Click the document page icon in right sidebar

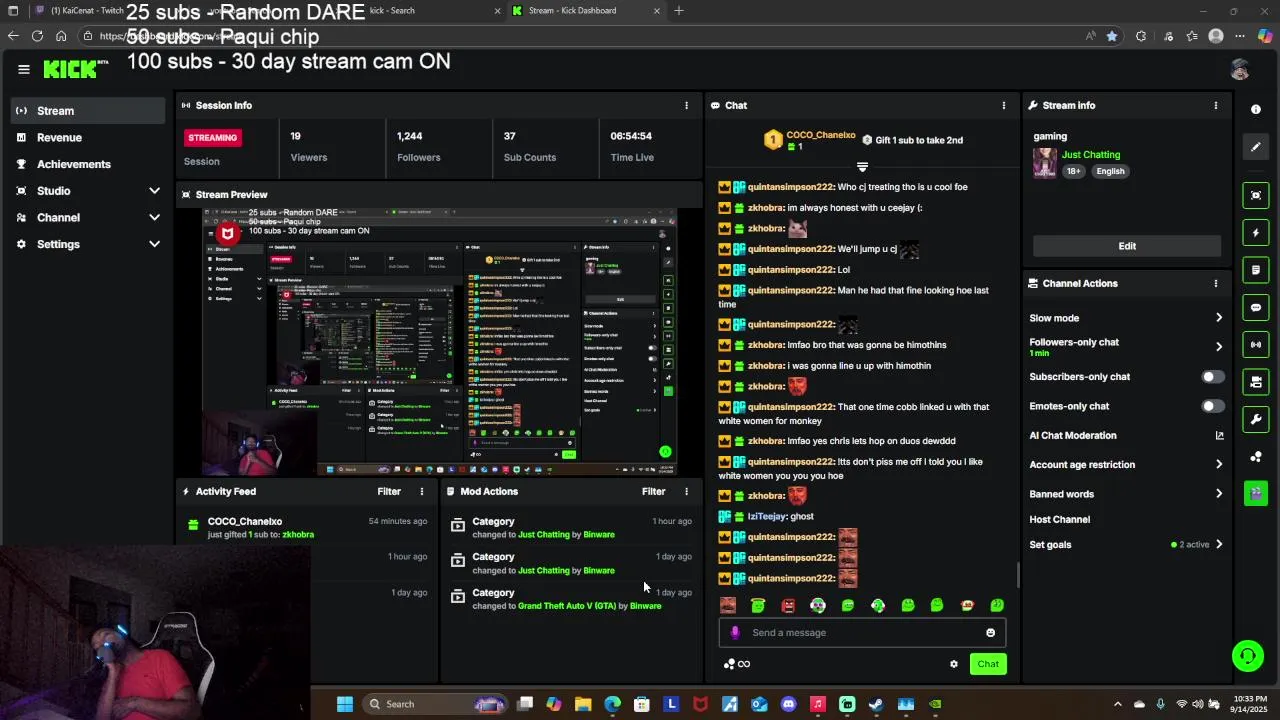tap(1256, 270)
